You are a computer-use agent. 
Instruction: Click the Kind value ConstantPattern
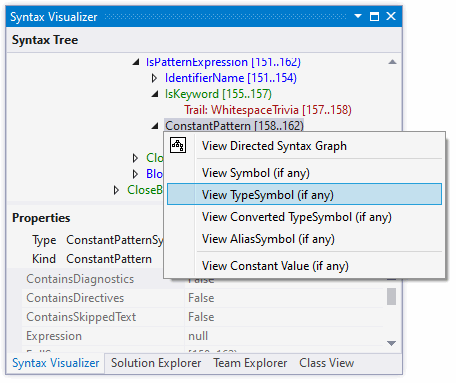pos(109,259)
